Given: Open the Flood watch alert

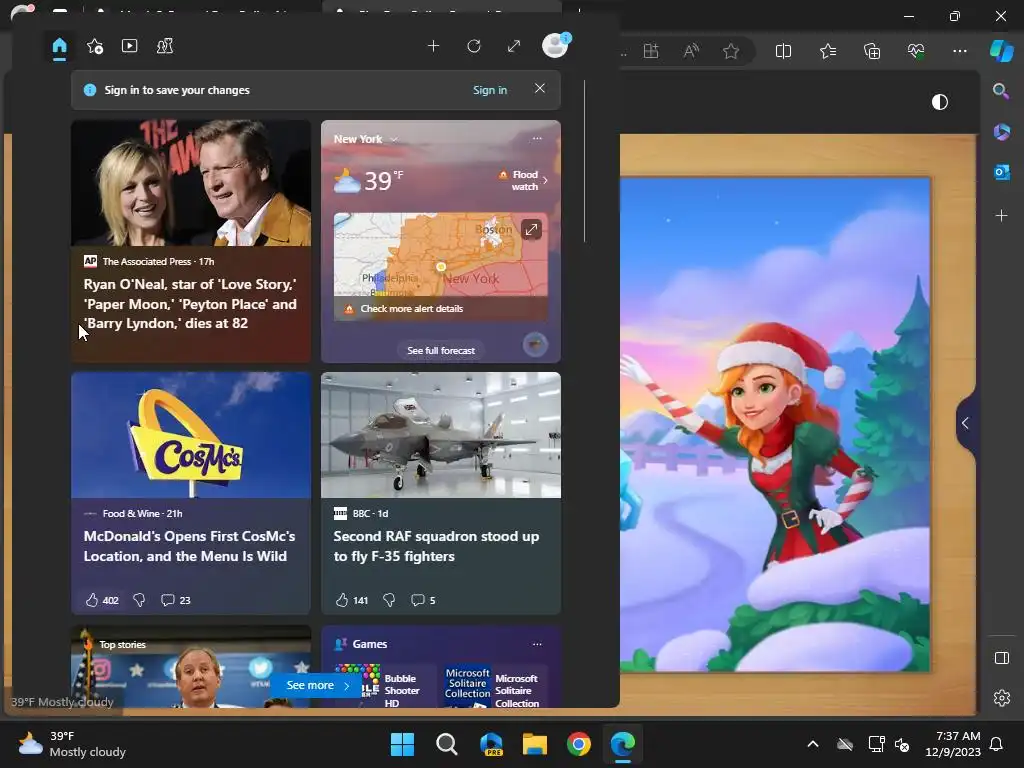Looking at the screenshot, I should tap(525, 180).
